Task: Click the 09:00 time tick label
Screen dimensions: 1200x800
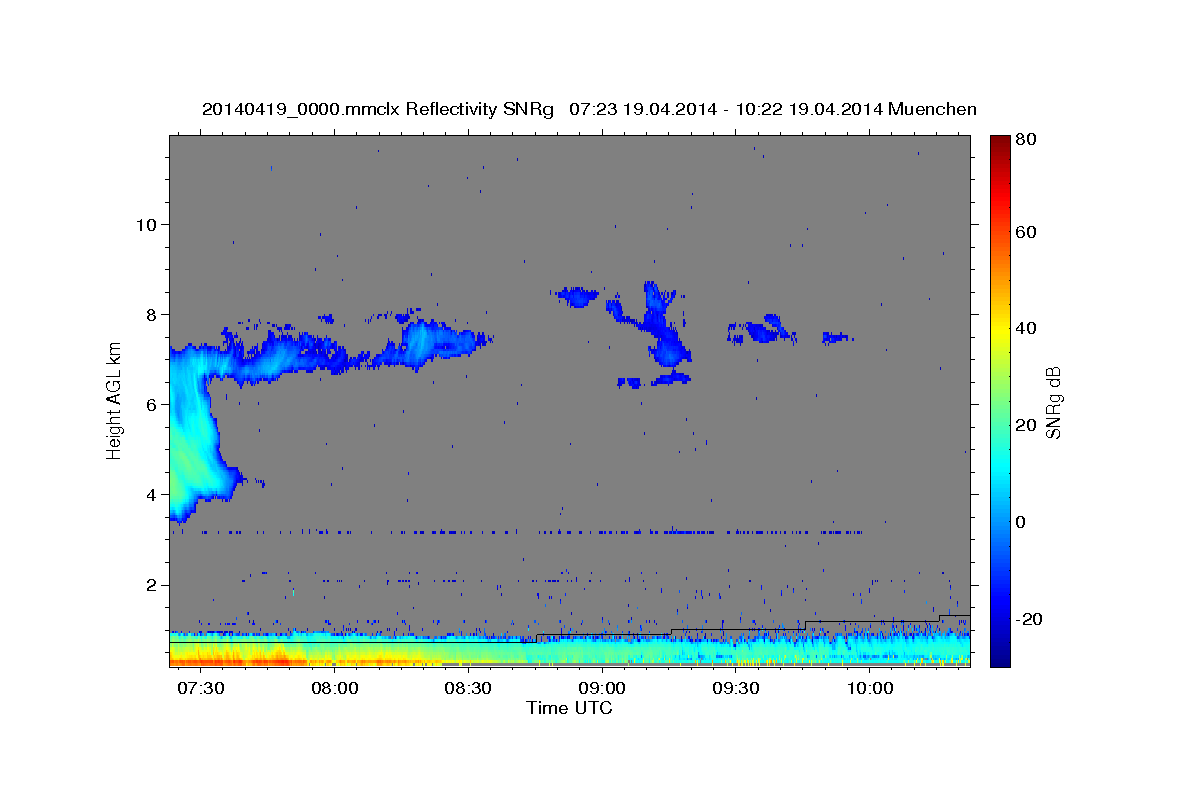Action: click(602, 689)
